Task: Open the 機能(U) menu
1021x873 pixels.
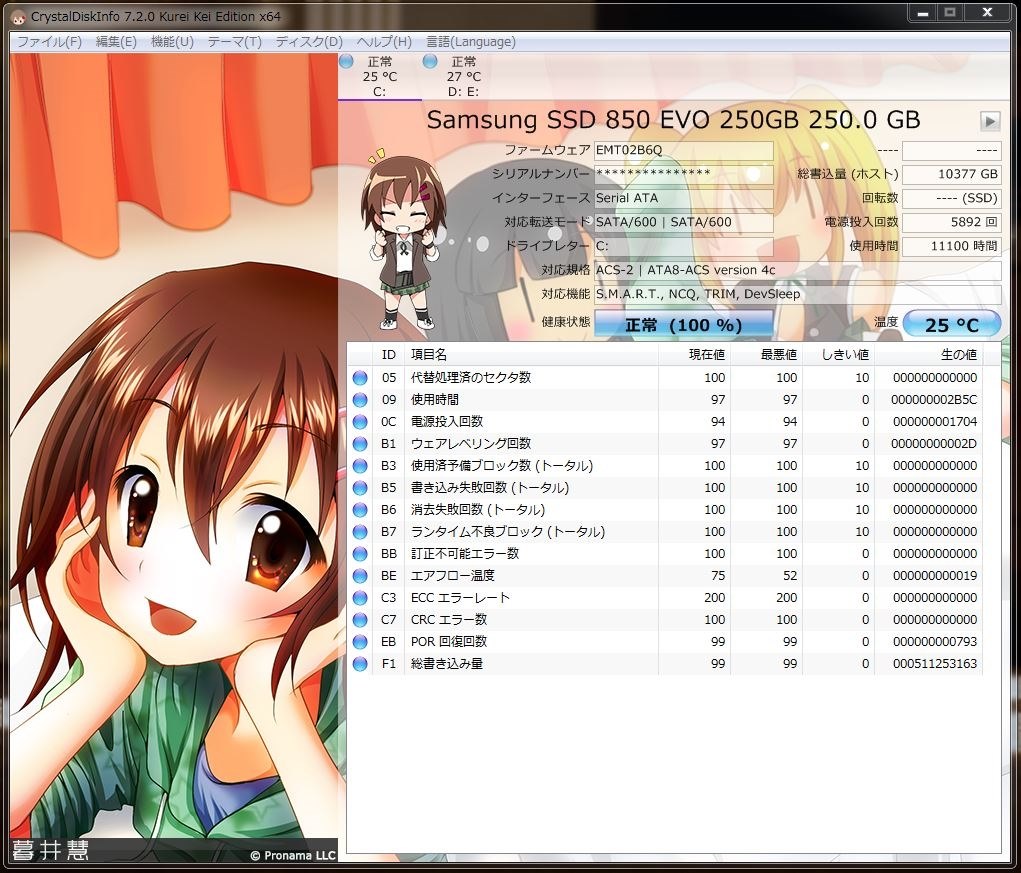Action: 172,42
